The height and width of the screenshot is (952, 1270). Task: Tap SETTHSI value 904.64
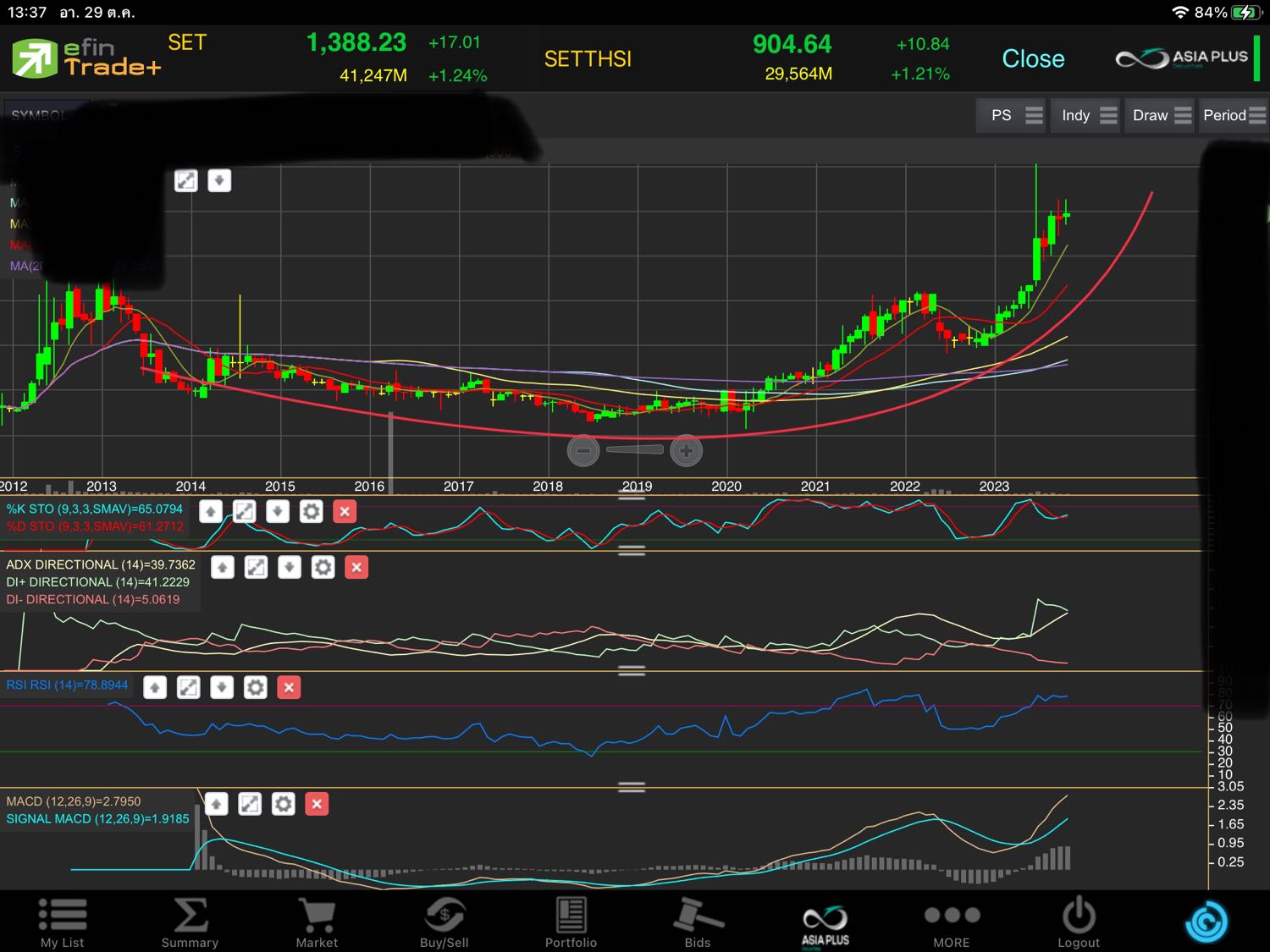point(792,44)
